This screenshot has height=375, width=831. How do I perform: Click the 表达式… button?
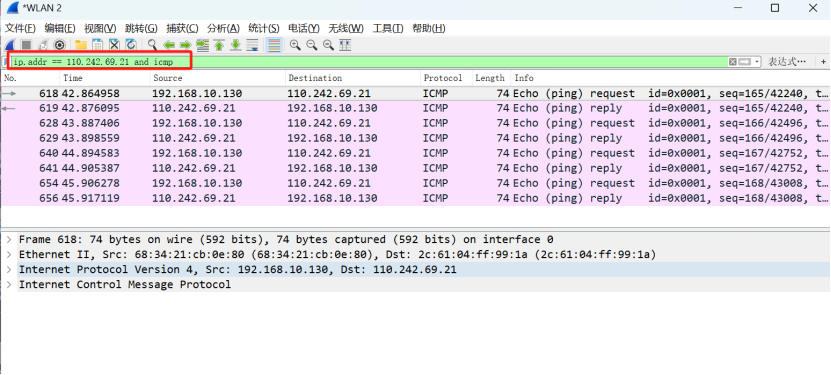(787, 62)
